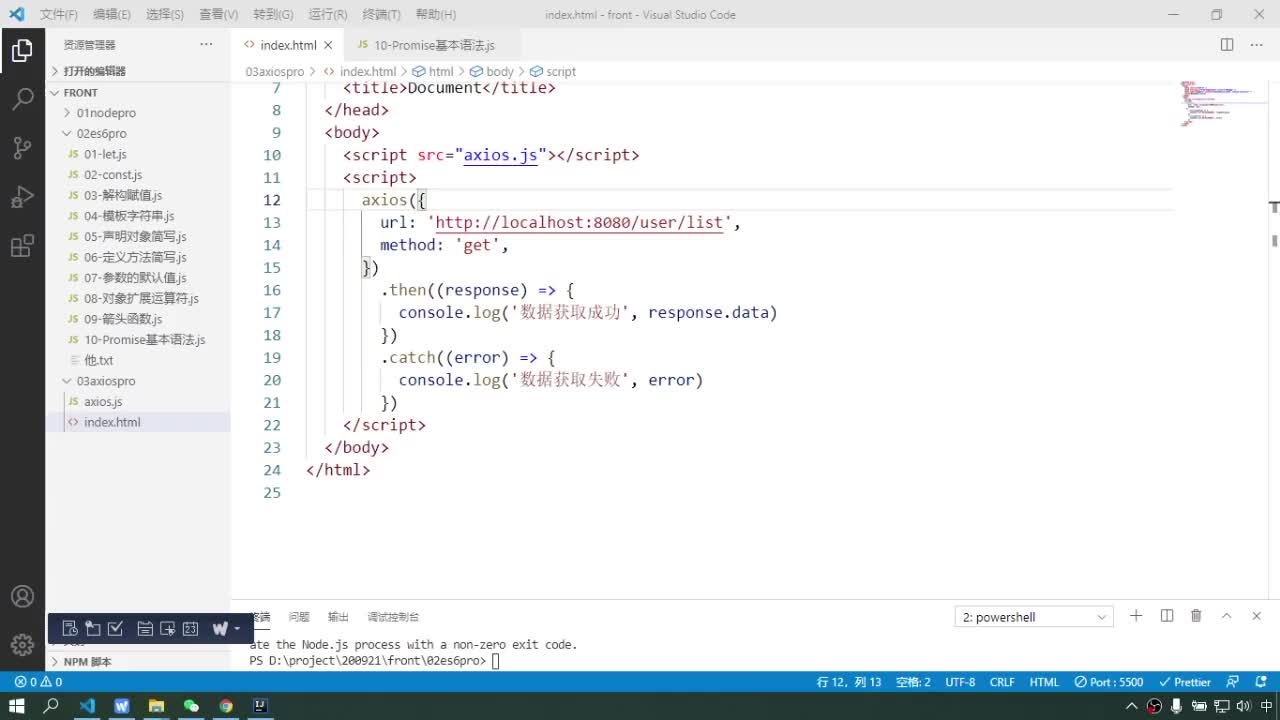Image resolution: width=1280 pixels, height=720 pixels.
Task: Expand the 01nodepro folder
Action: 138,113
